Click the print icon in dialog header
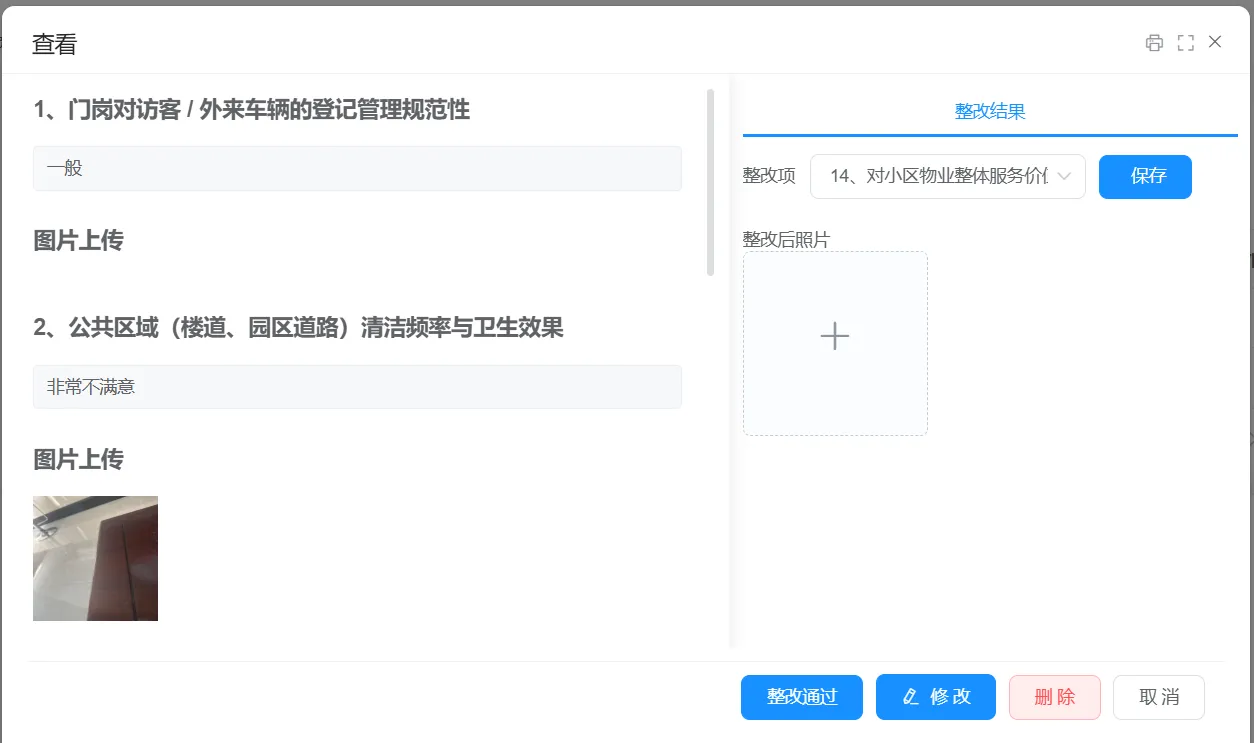Screen dimensions: 1254x743 (1154, 42)
